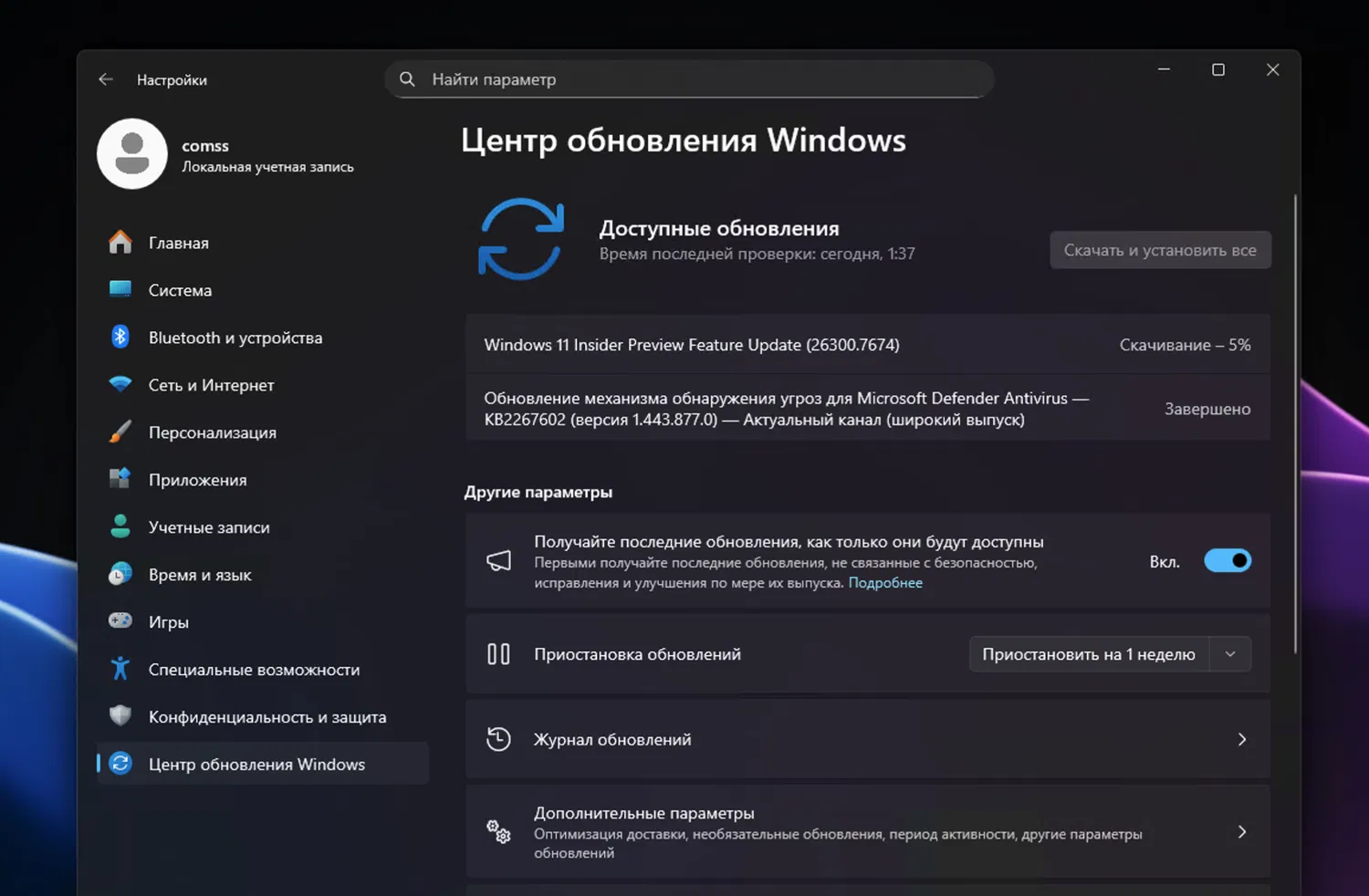Open the Подробнее link
The height and width of the screenshot is (896, 1369).
click(x=884, y=582)
